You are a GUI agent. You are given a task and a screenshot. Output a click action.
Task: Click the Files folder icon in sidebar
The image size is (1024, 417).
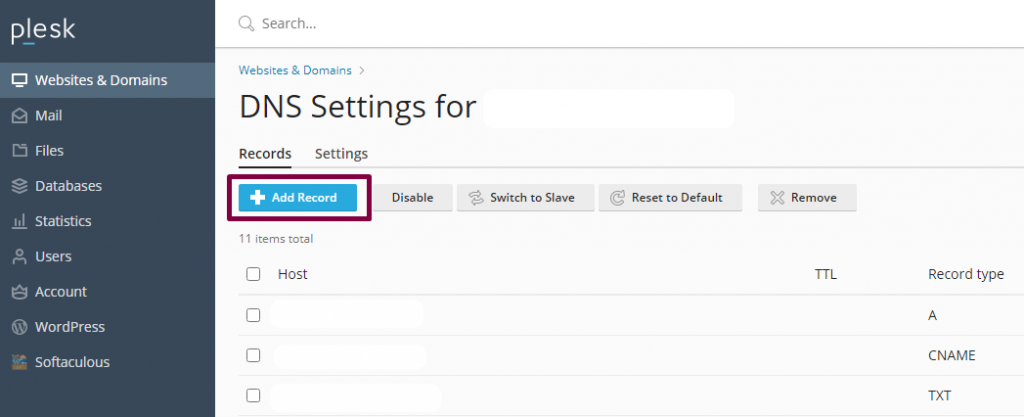19,151
